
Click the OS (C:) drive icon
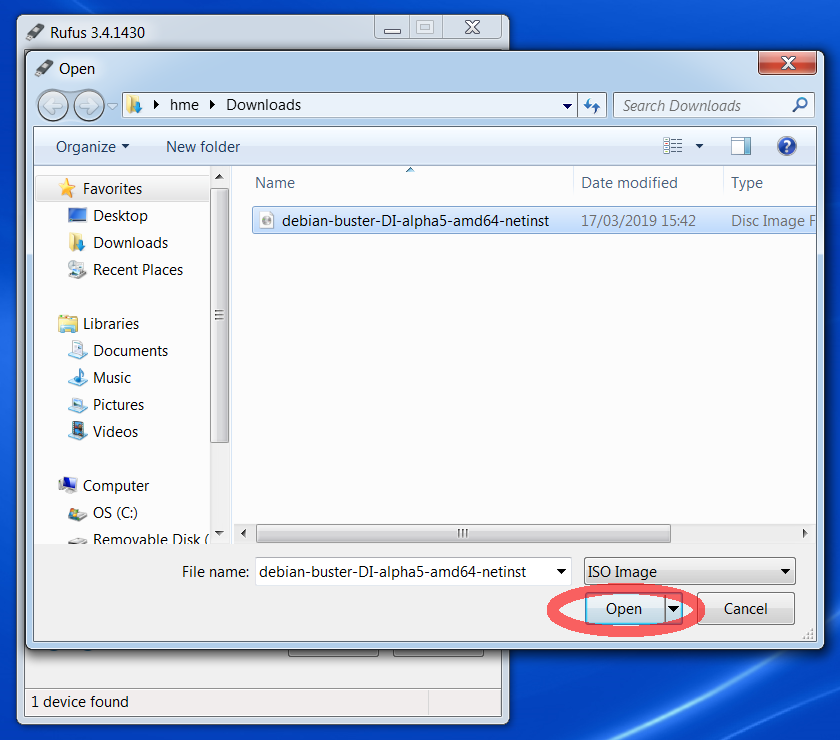pyautogui.click(x=78, y=514)
